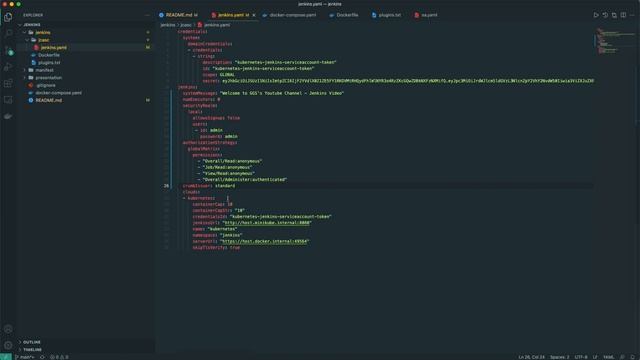Open the Manage gear icon
Screen dimensions: 640x360
coord(8,345)
